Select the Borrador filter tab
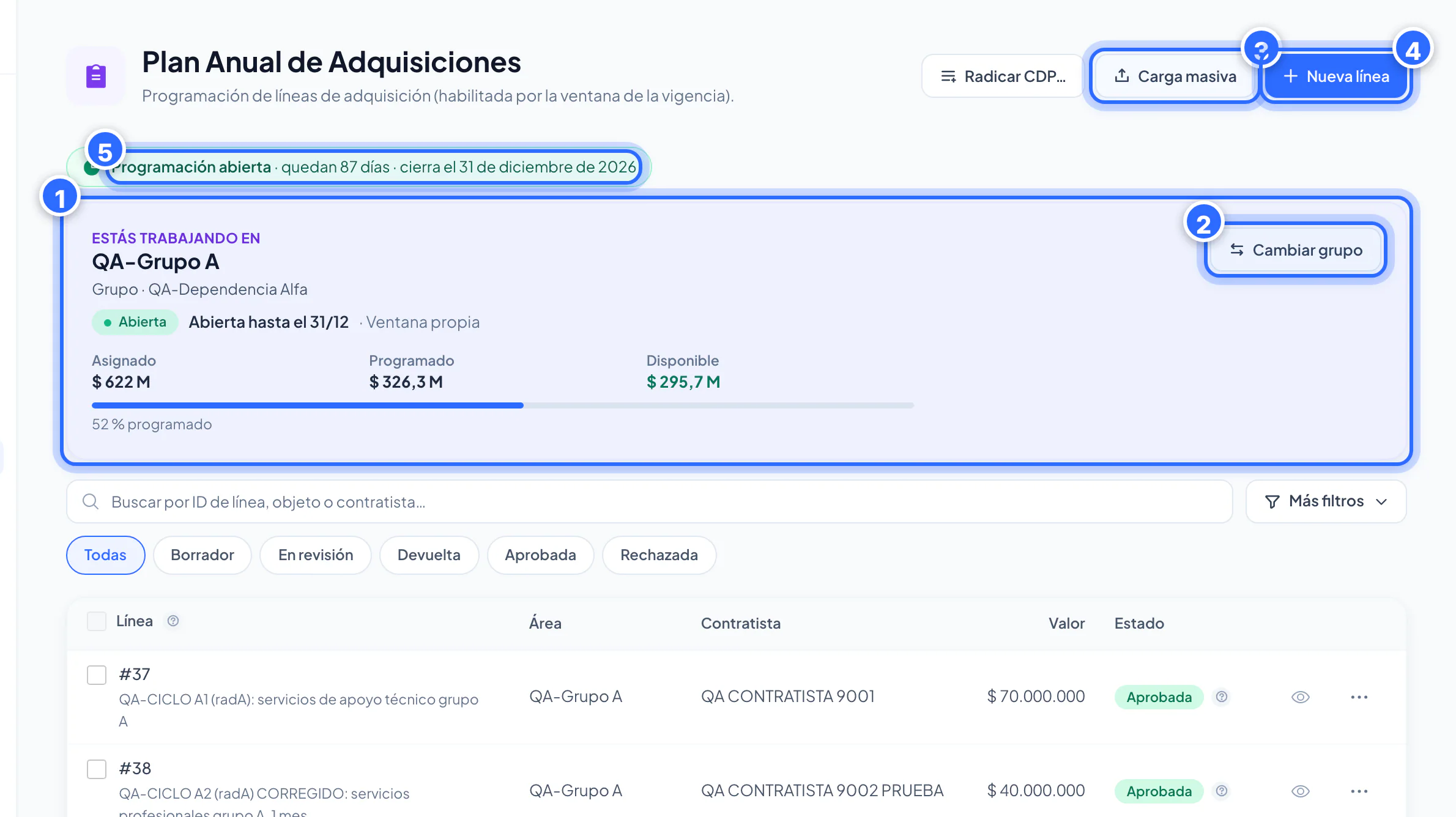The image size is (1456, 817). tap(202, 555)
